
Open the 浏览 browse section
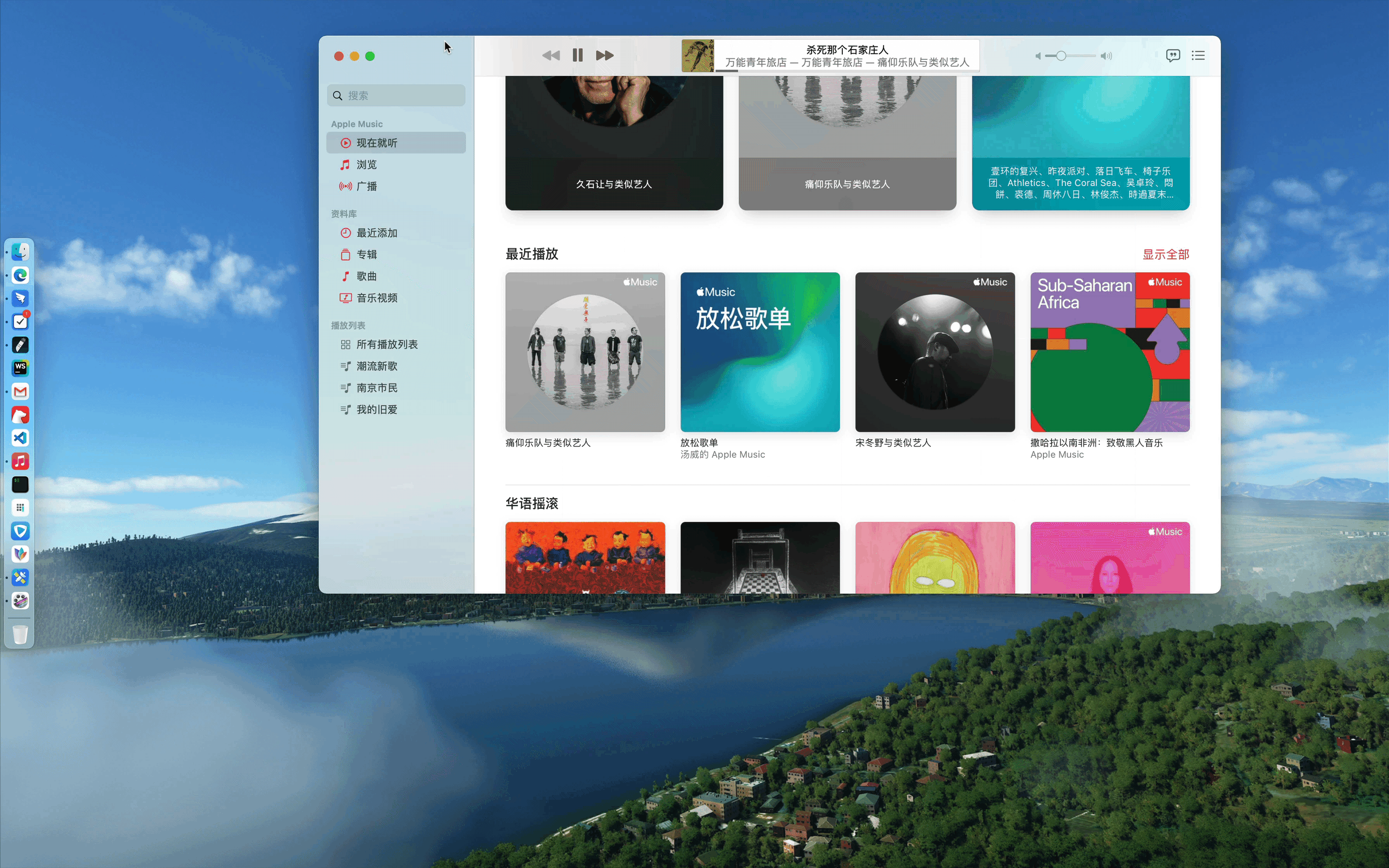click(x=366, y=165)
